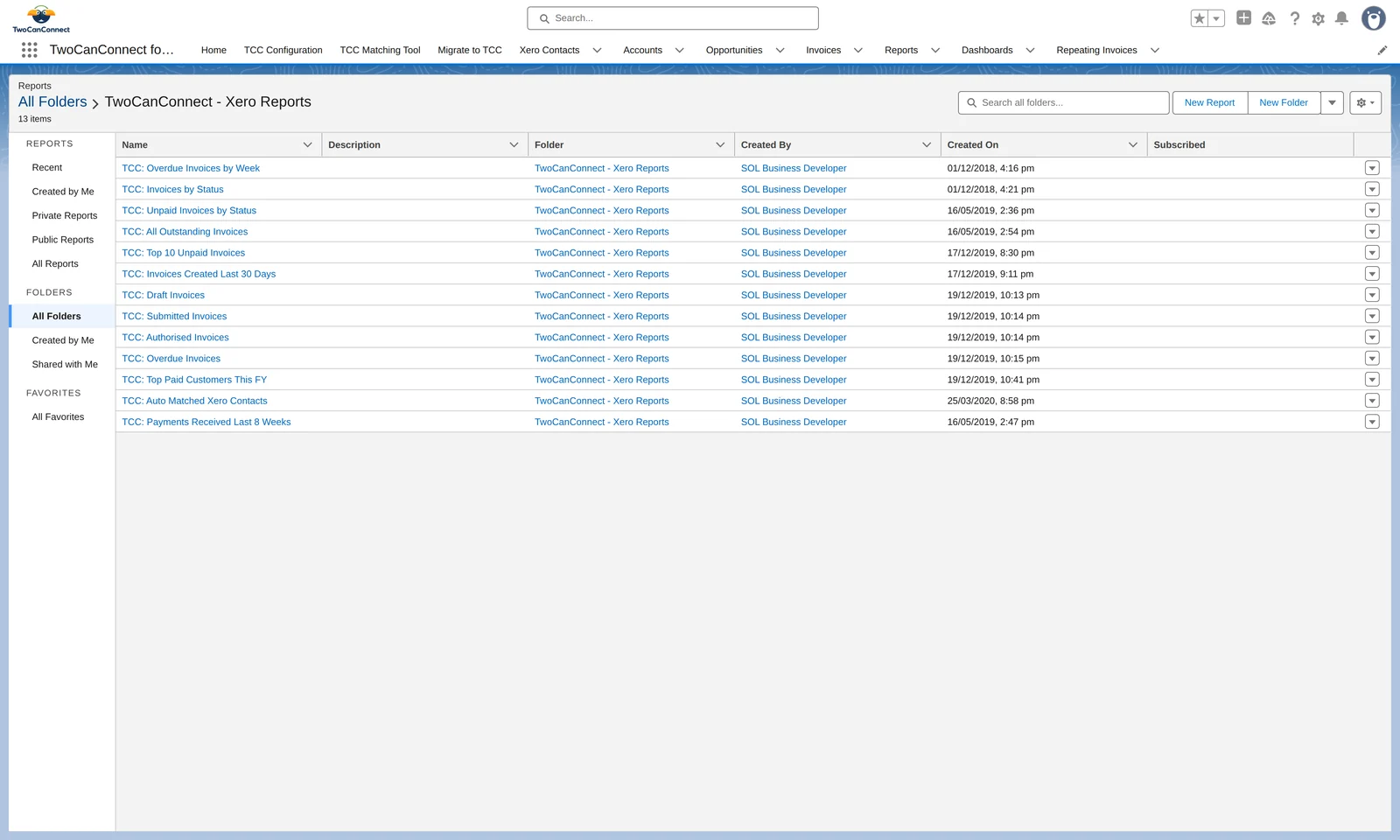The width and height of the screenshot is (1400, 840).
Task: Open the Description column menu chevron
Action: pos(514,145)
